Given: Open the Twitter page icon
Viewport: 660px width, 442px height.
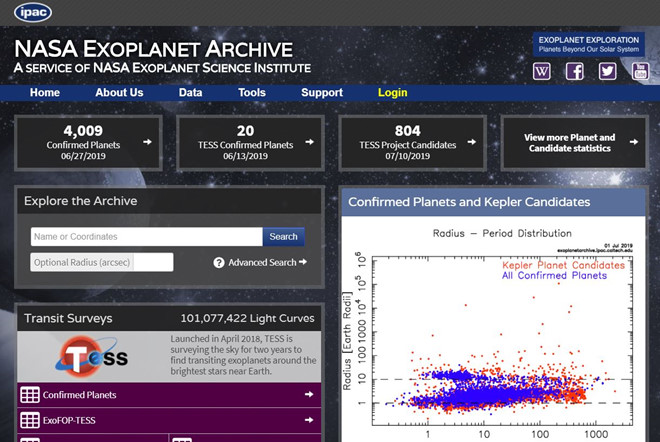Looking at the screenshot, I should [x=608, y=71].
